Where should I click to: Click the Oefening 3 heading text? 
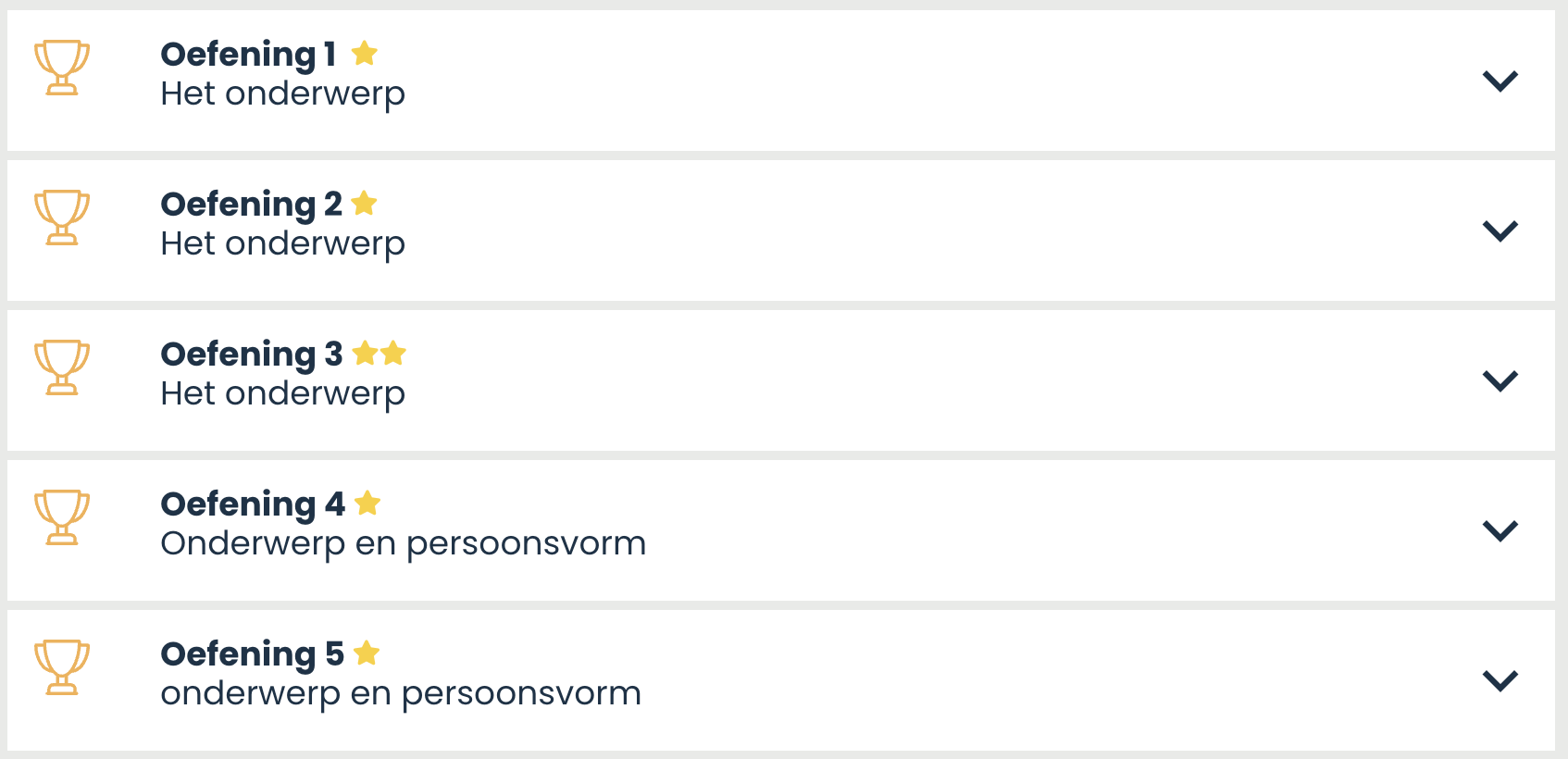(x=251, y=355)
